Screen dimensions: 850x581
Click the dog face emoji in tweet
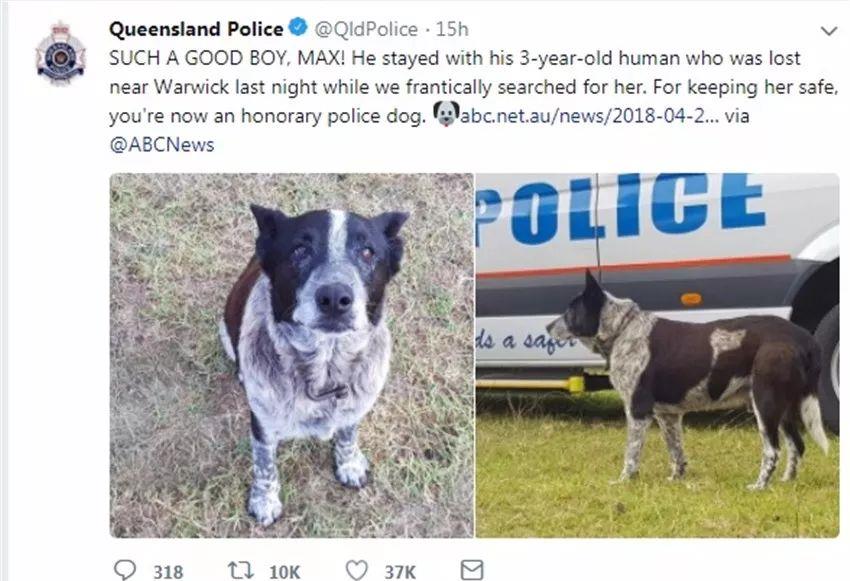(446, 114)
